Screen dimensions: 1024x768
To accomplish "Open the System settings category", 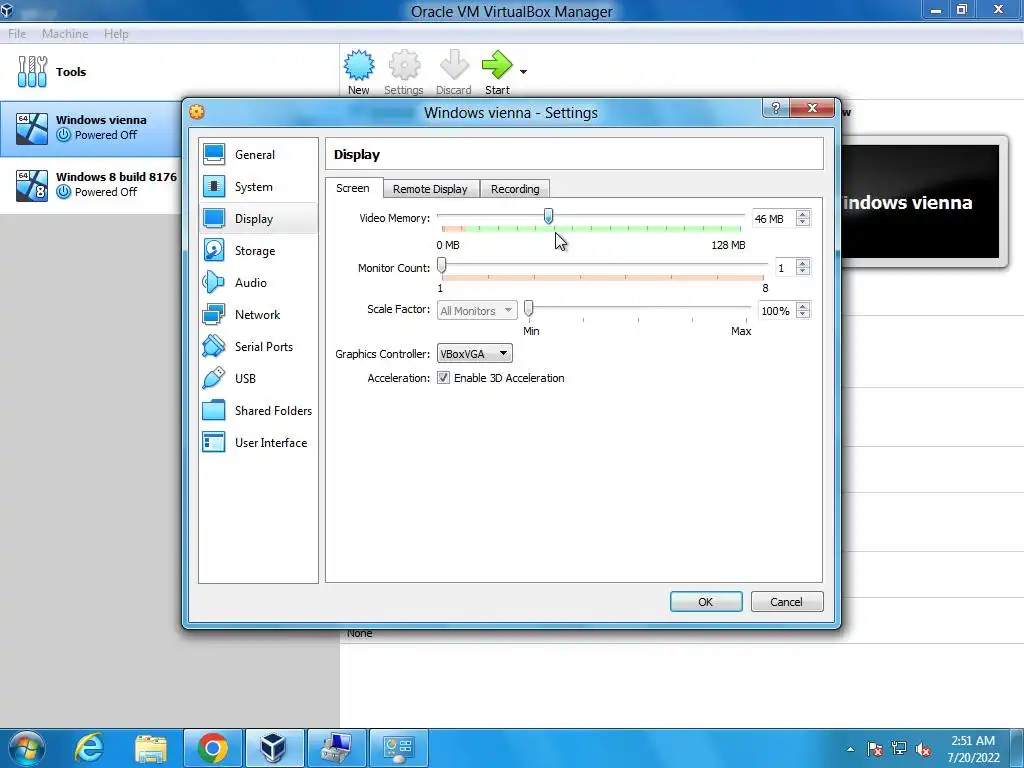I will (x=258, y=187).
